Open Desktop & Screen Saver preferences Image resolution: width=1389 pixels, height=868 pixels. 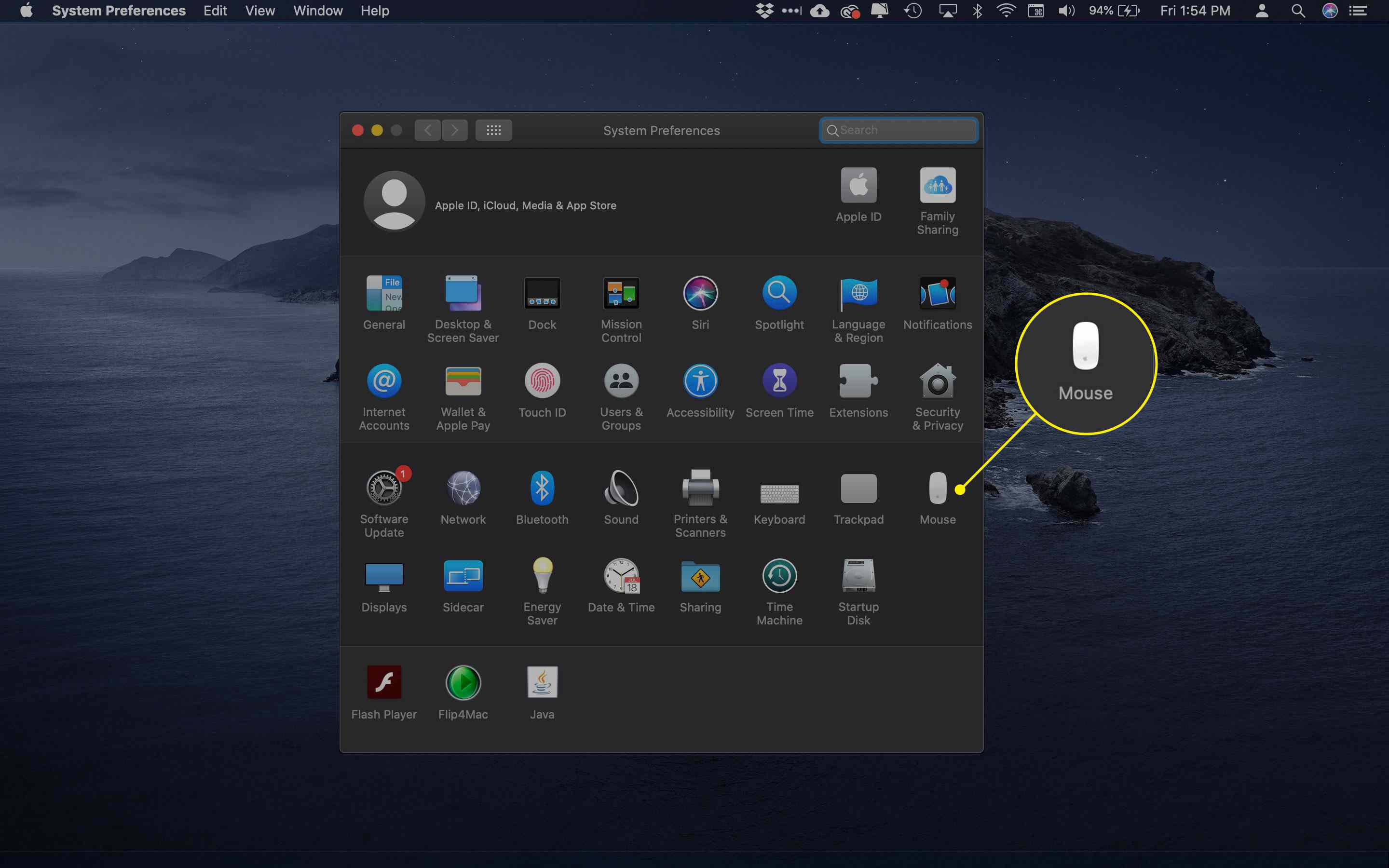click(x=463, y=310)
